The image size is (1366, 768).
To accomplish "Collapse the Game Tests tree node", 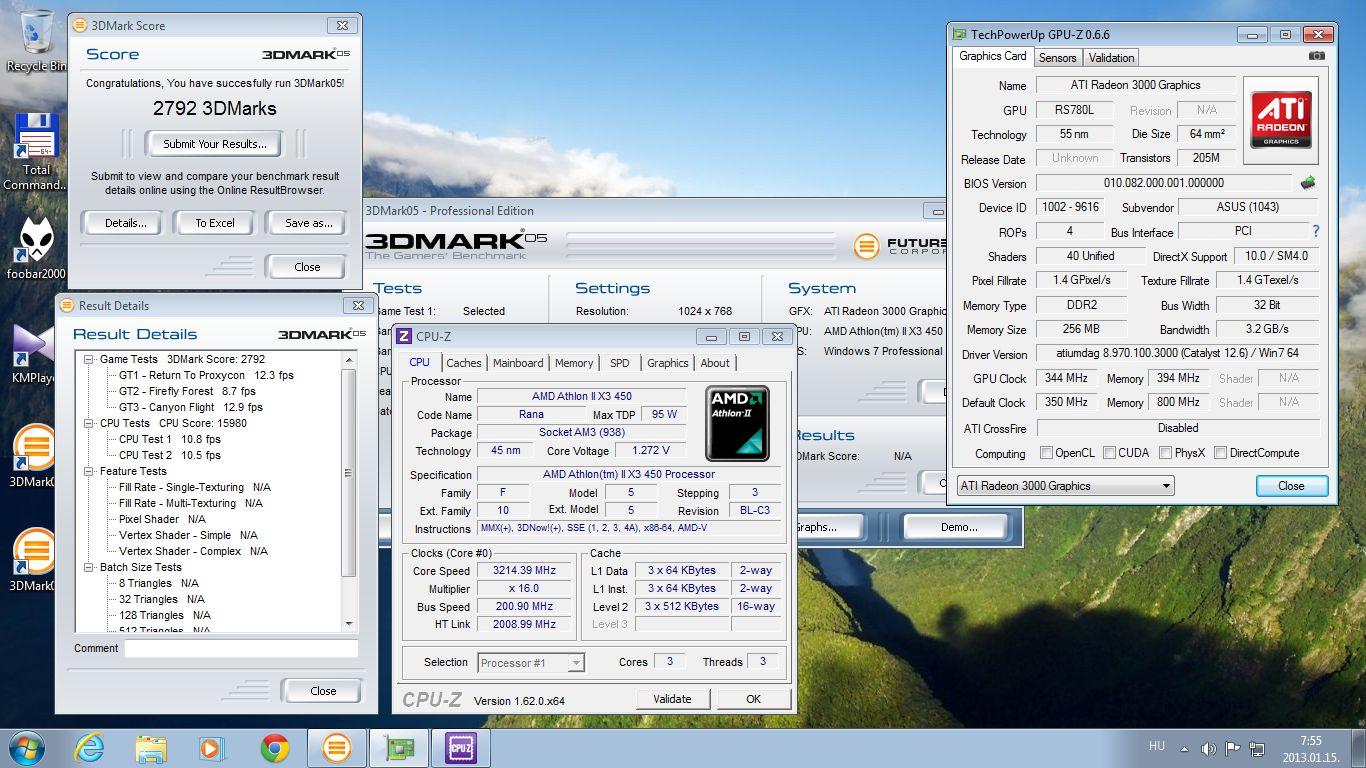I will tap(89, 359).
